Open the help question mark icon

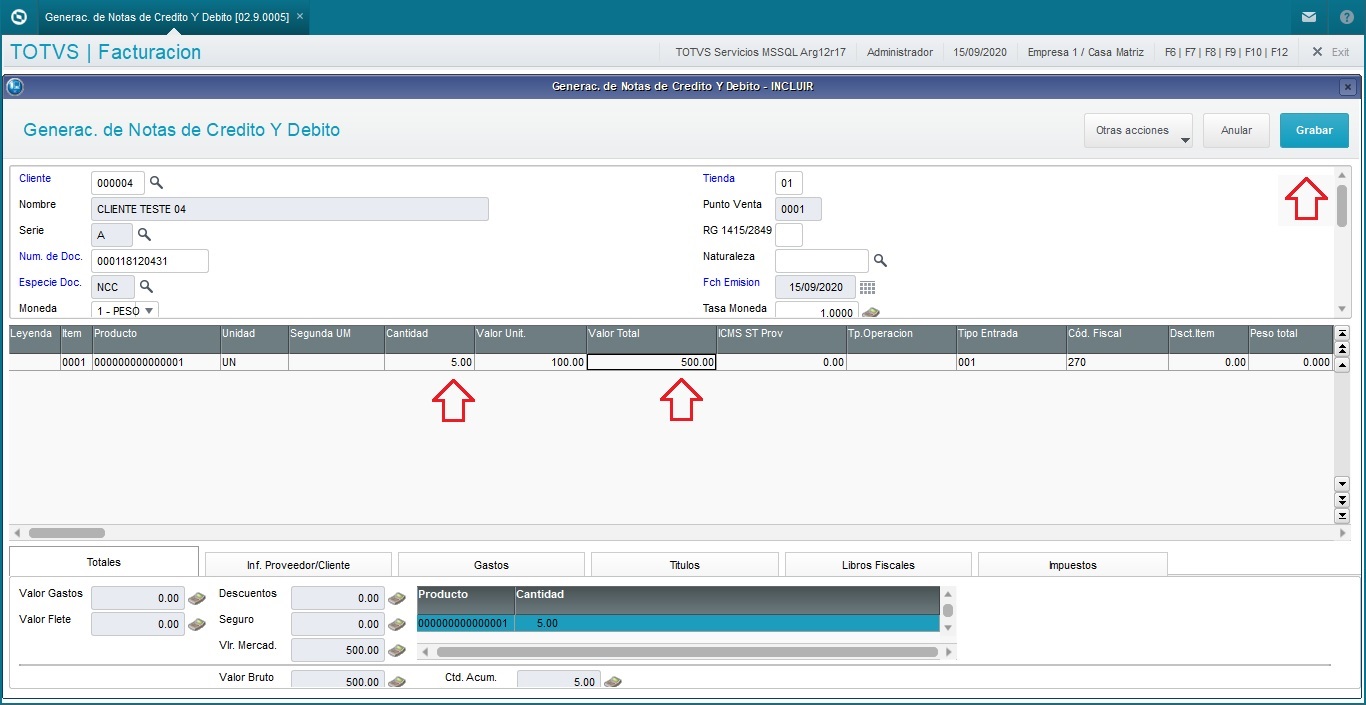[x=1346, y=17]
